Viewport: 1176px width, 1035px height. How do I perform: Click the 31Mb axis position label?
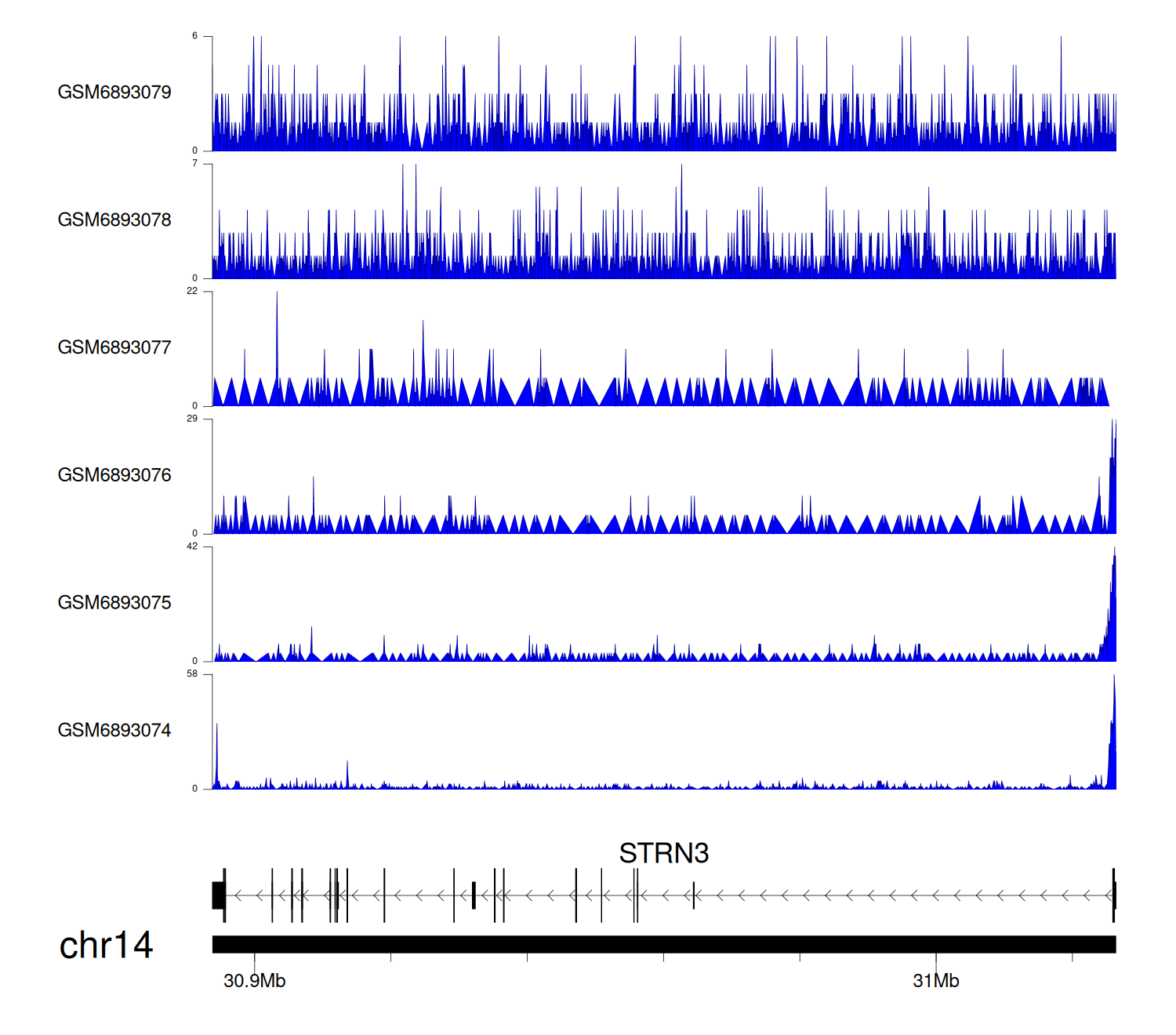[x=935, y=981]
